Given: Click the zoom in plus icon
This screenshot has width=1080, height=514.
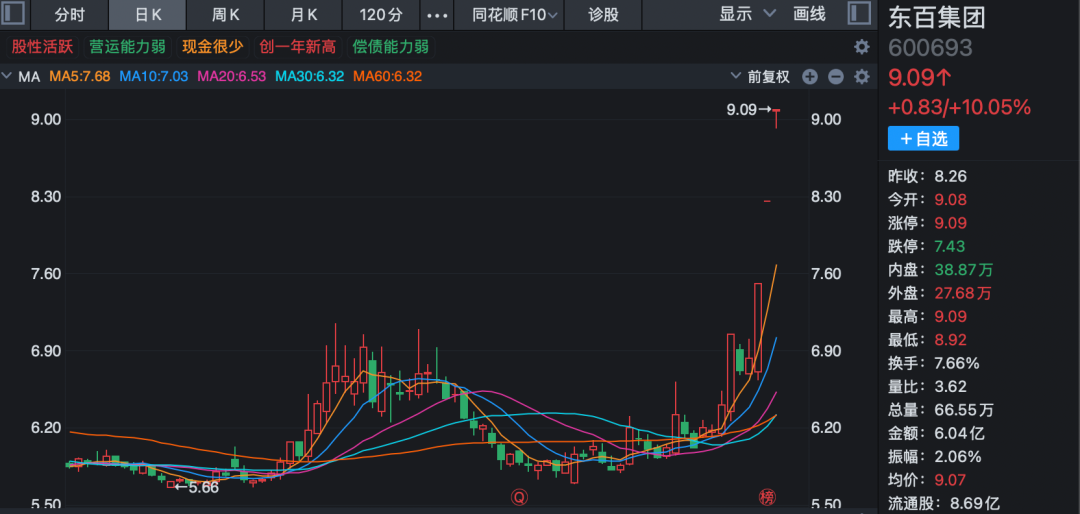Looking at the screenshot, I should [x=810, y=77].
